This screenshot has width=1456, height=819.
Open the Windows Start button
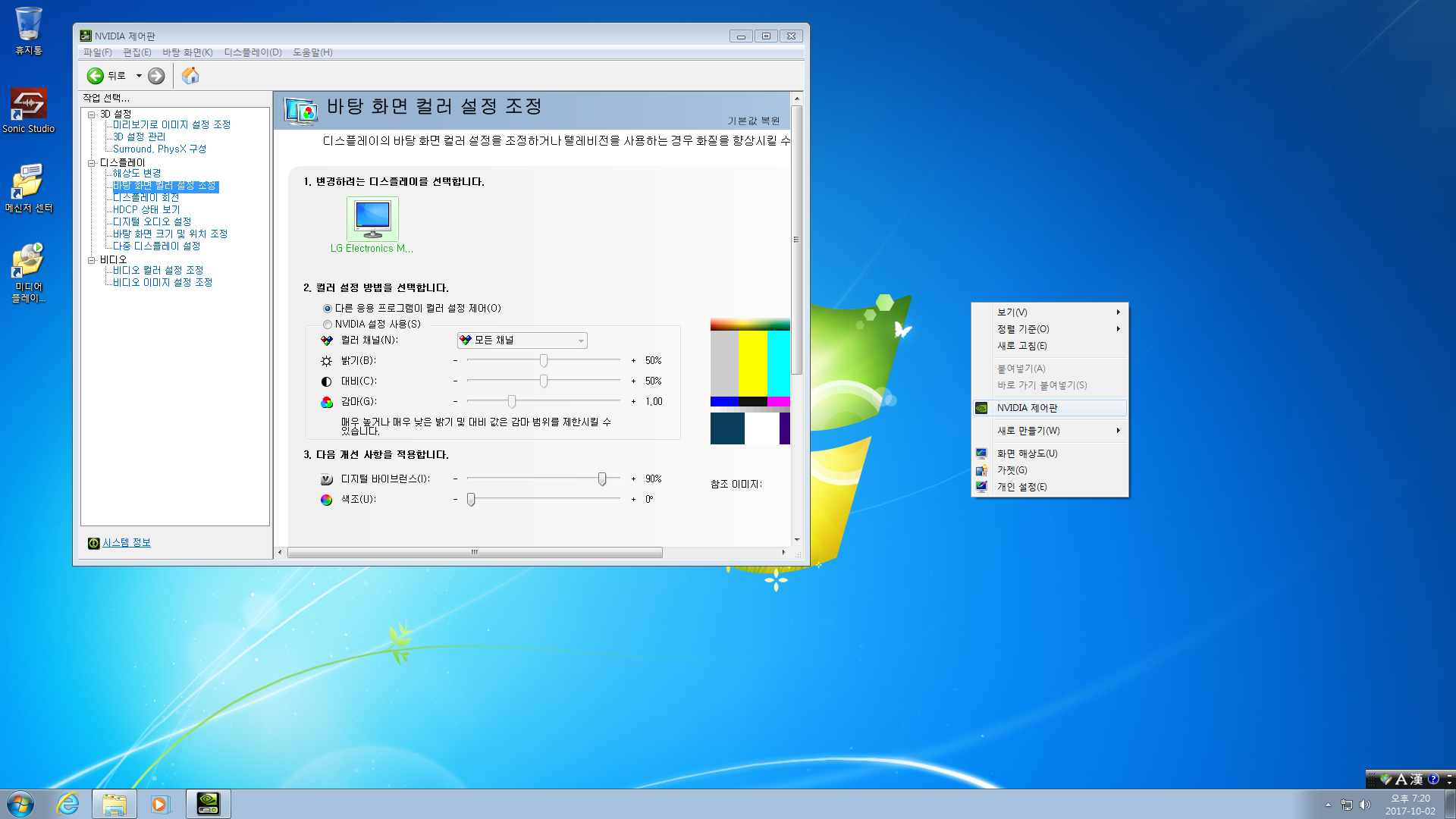click(20, 804)
